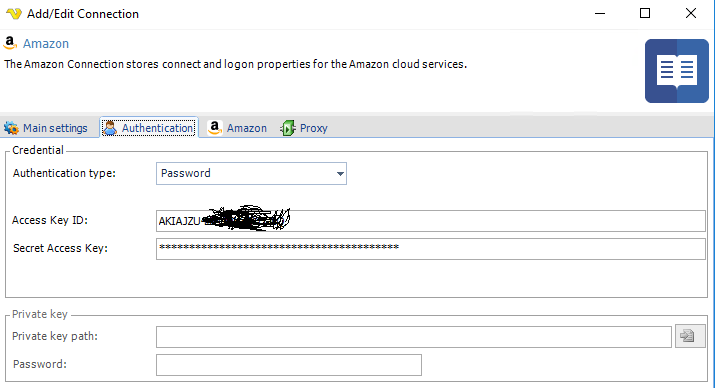Switch to the Main settings tab
This screenshot has width=715, height=388.
[x=46, y=128]
